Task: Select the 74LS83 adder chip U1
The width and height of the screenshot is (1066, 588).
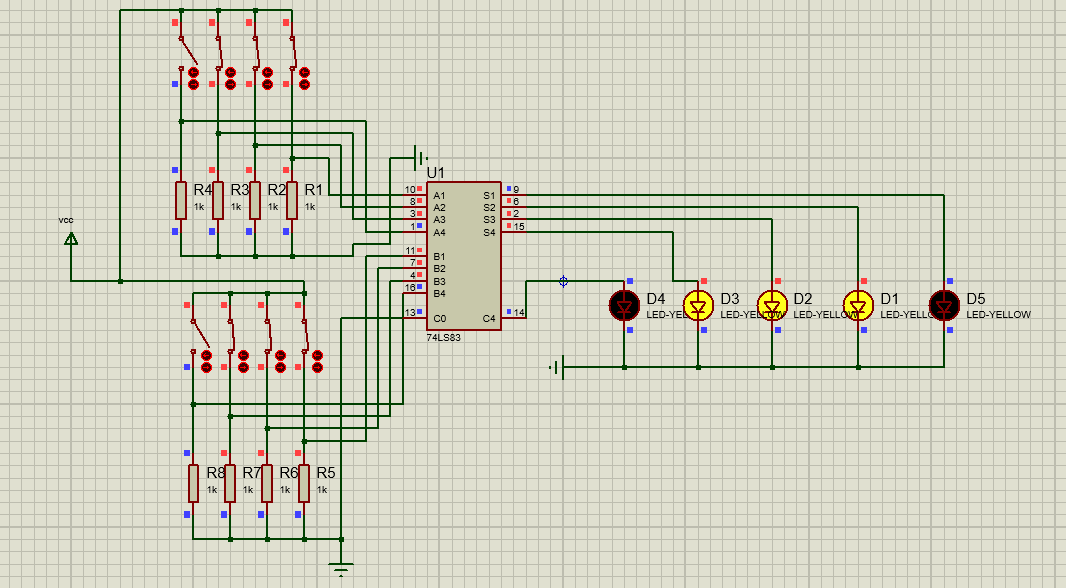Action: pos(465,255)
